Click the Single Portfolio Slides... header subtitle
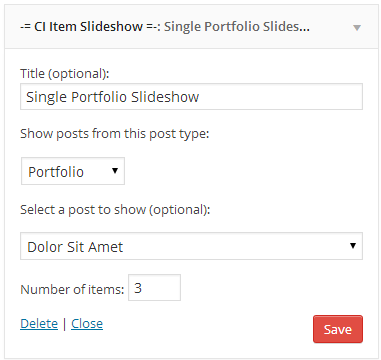The image size is (381, 360). click(x=237, y=27)
